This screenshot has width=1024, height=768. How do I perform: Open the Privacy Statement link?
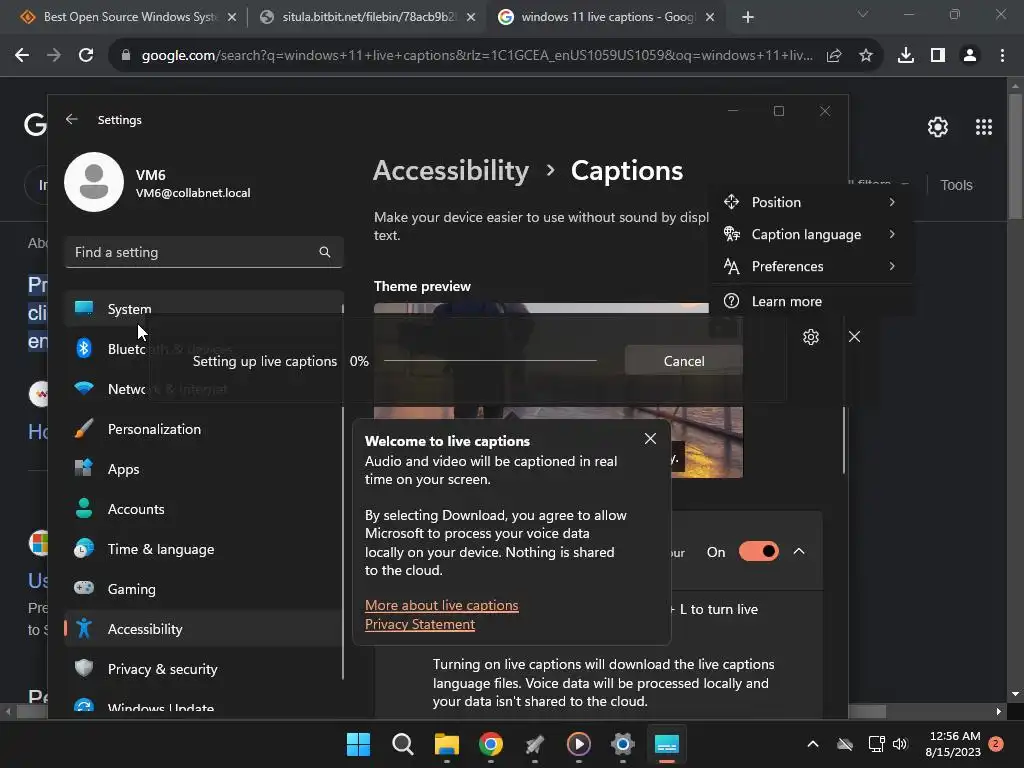(x=420, y=624)
